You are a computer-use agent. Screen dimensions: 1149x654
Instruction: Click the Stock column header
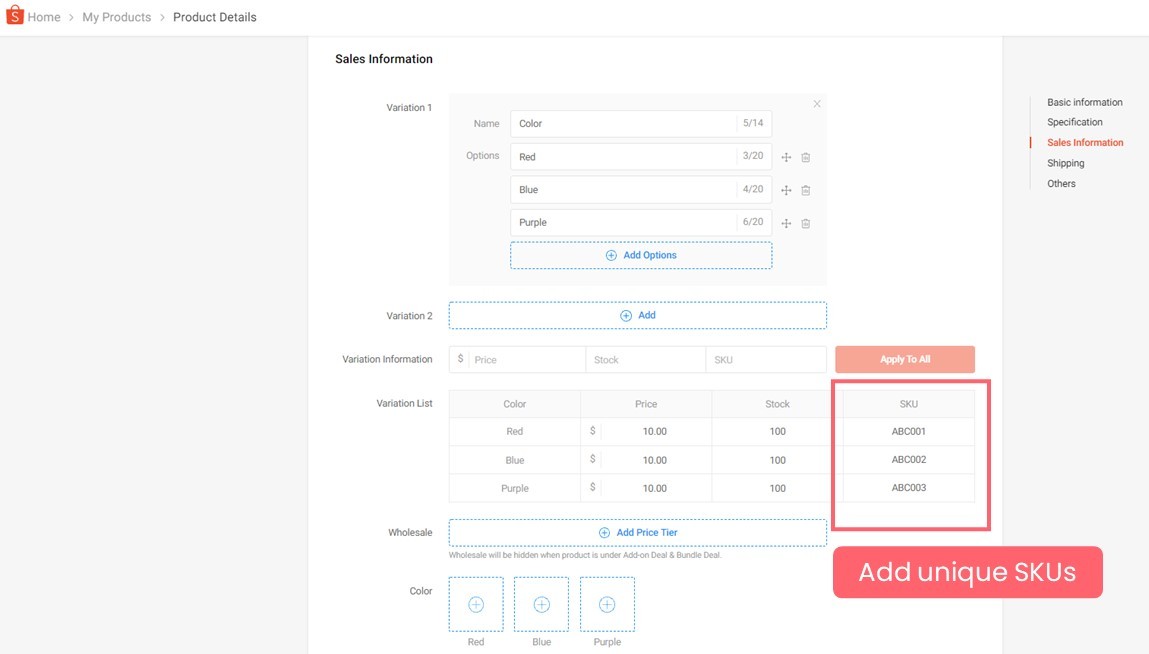coord(777,404)
